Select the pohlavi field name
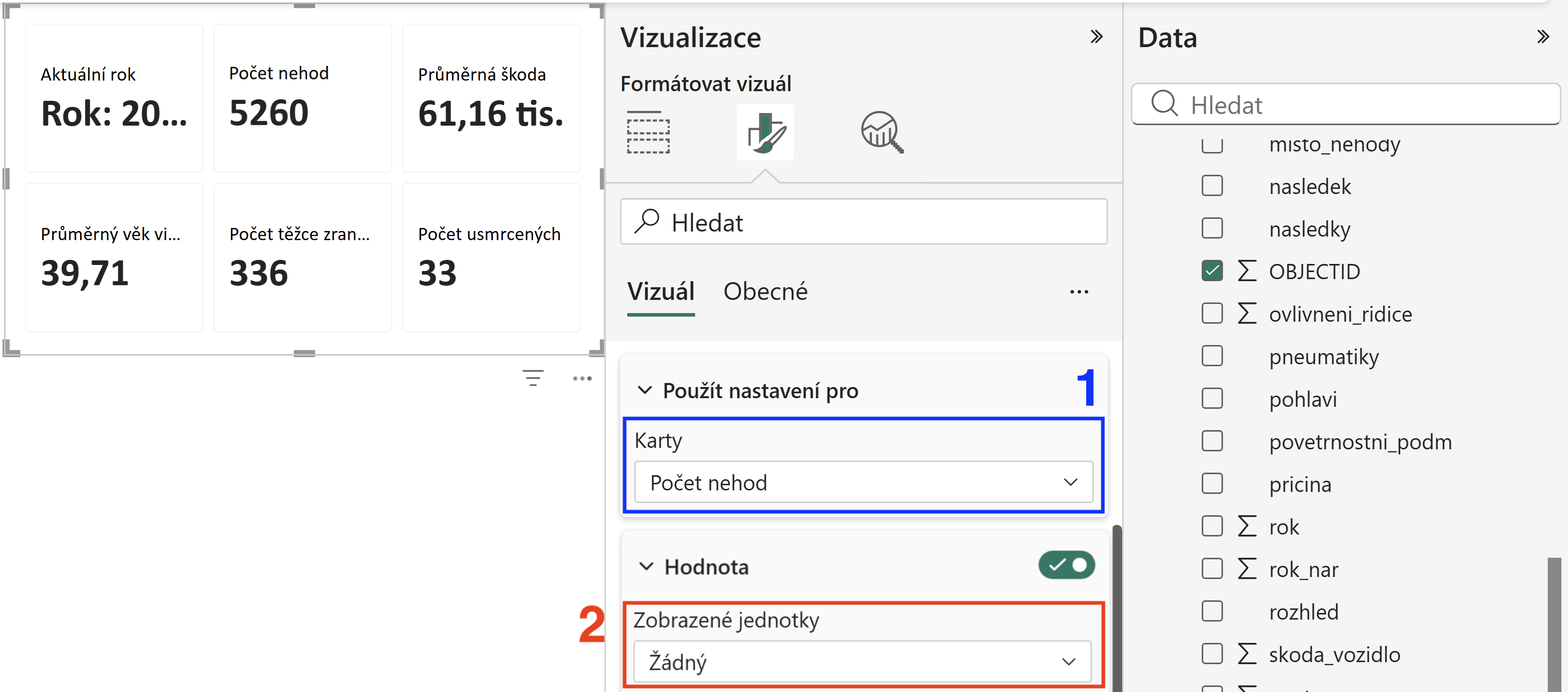 [1303, 399]
